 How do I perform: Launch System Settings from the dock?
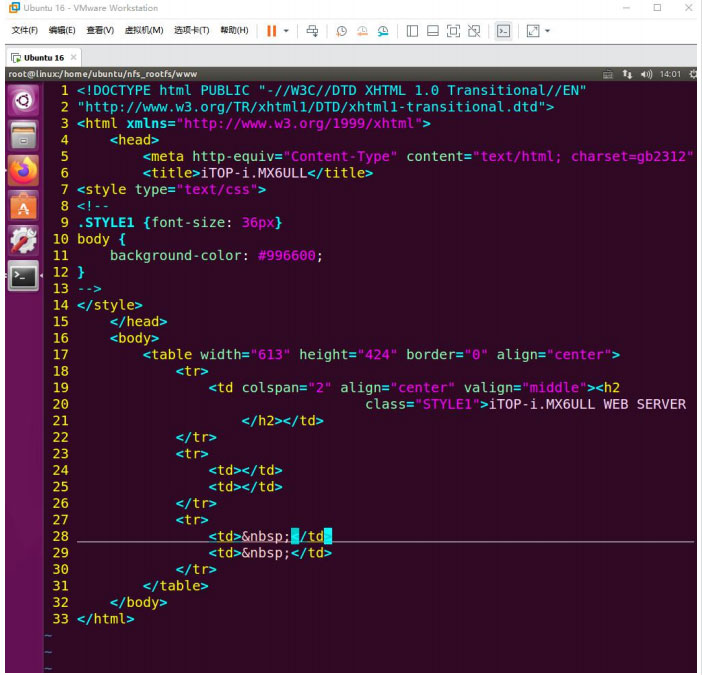[x=24, y=240]
